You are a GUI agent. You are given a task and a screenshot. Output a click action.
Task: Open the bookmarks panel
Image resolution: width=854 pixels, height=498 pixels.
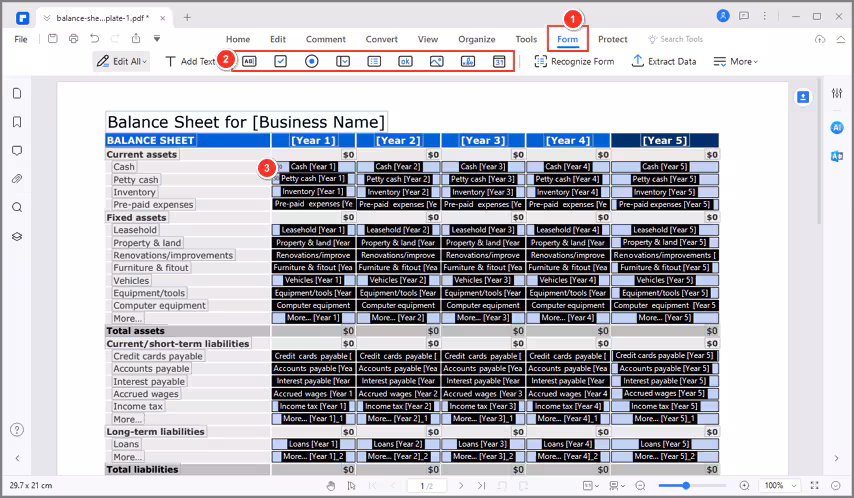click(x=17, y=122)
